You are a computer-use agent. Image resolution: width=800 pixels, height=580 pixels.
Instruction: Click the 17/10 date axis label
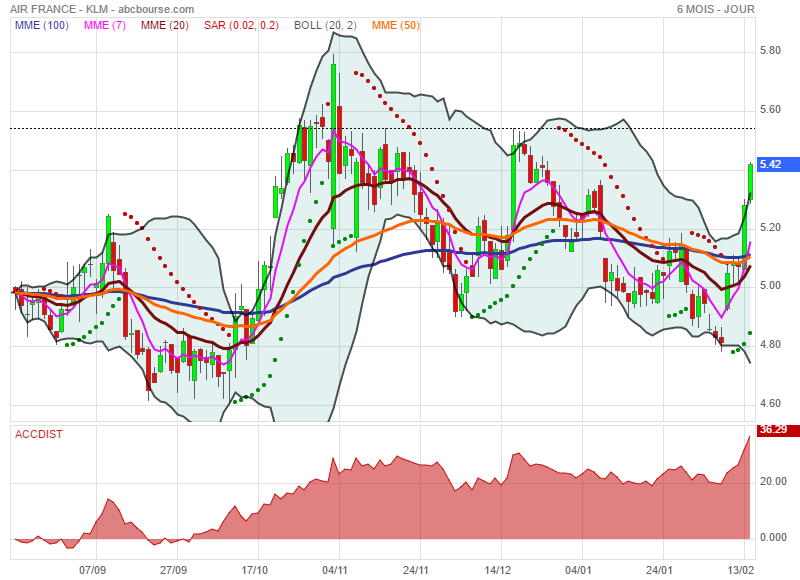[254, 570]
